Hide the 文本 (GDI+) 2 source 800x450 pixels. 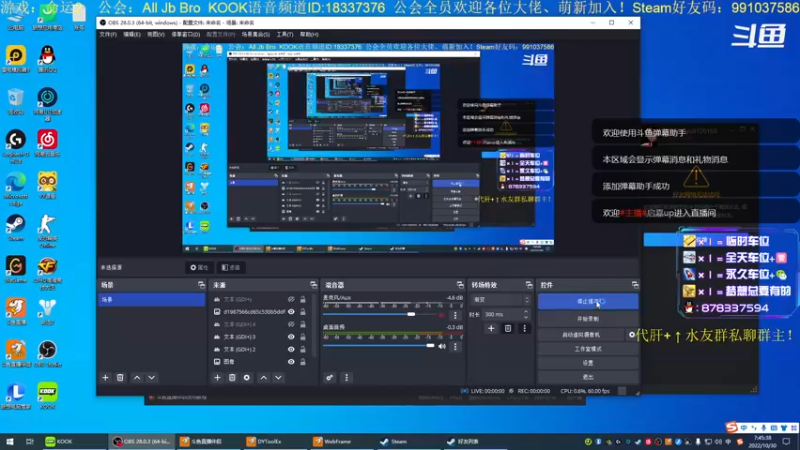291,349
